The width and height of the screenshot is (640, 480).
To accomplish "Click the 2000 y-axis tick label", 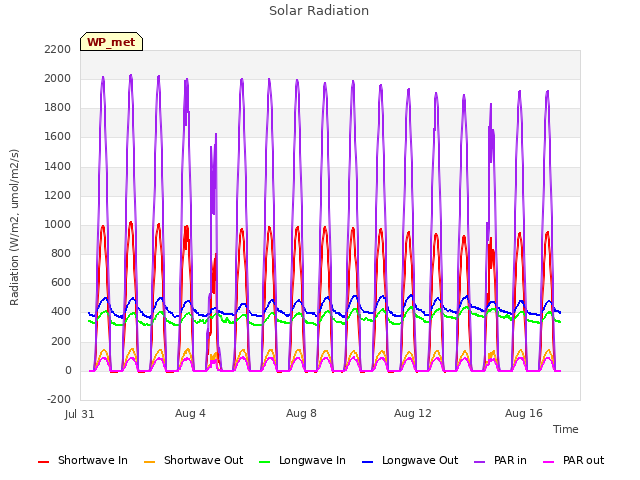I will (x=58, y=78).
